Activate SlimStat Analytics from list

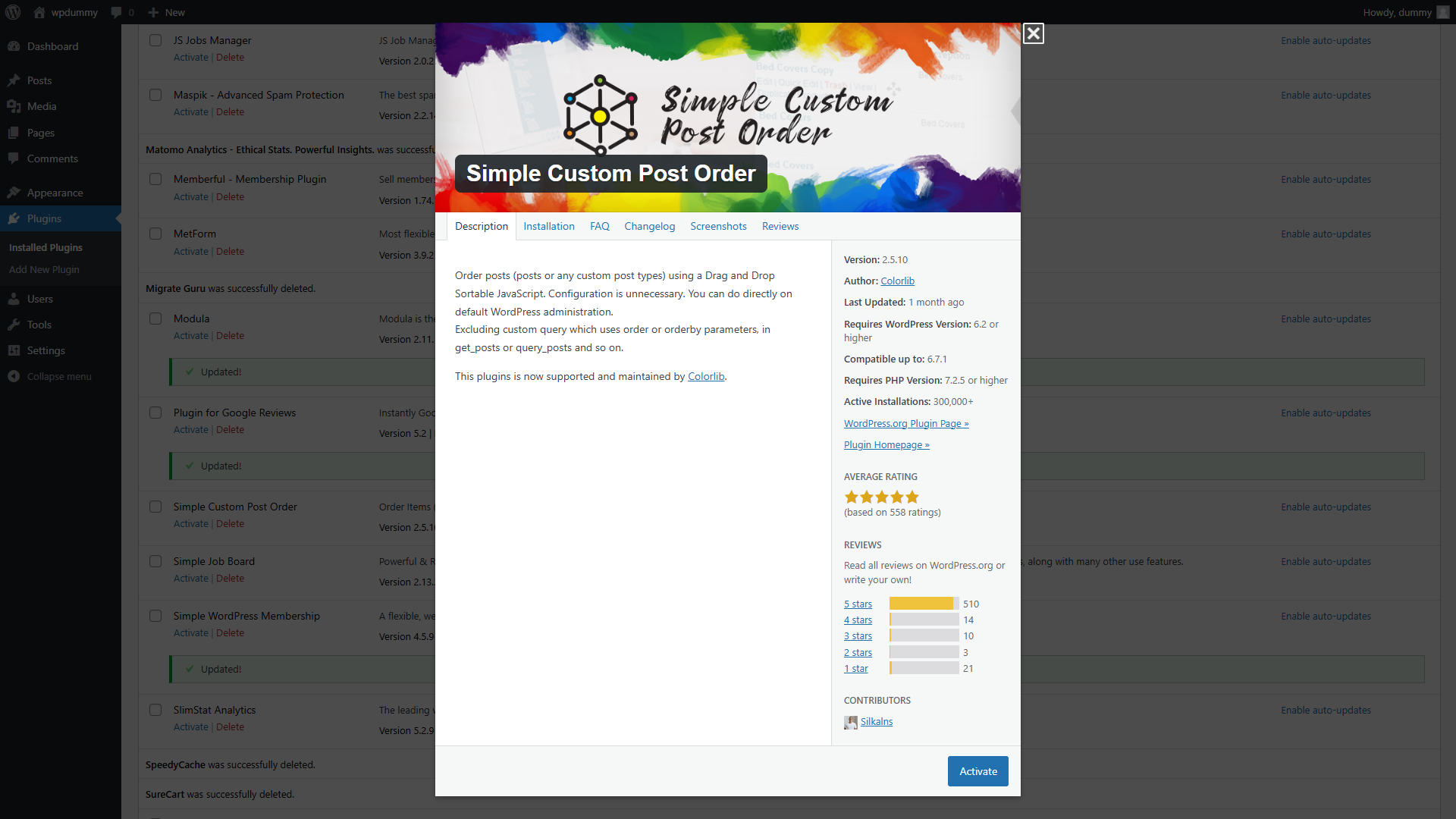coord(190,726)
